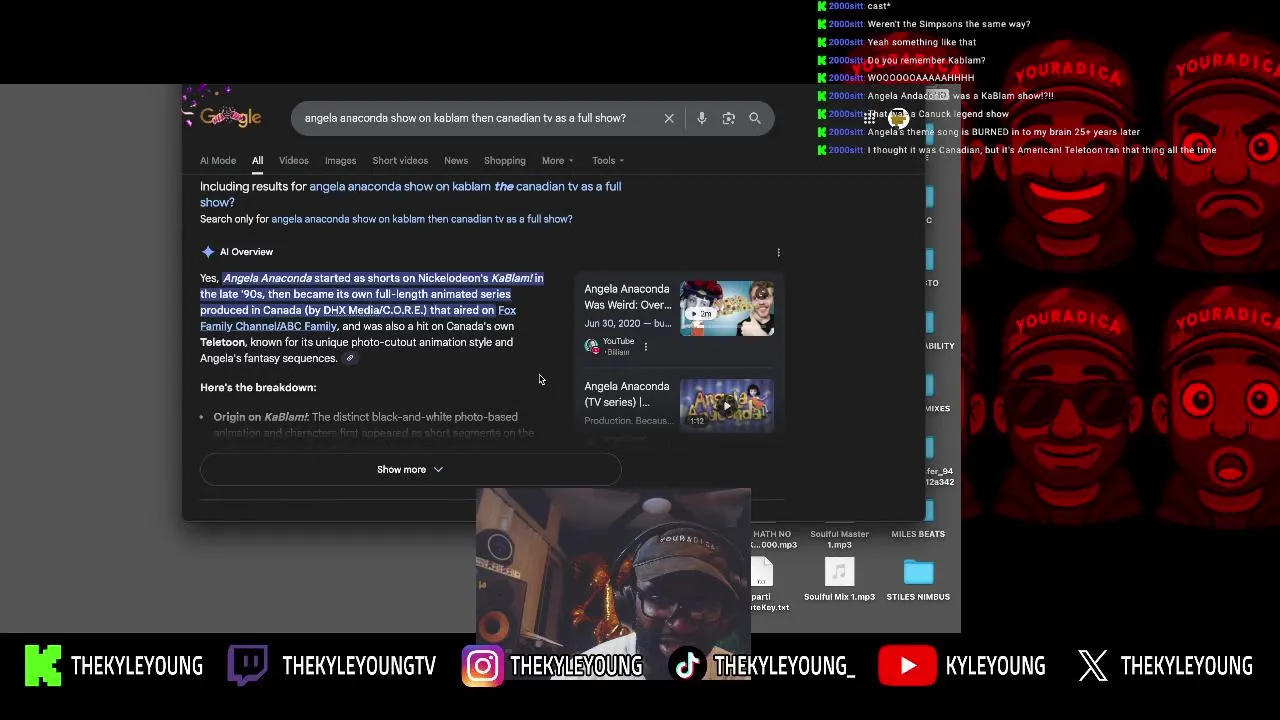Open search by image camera icon
Screen dimensions: 1280x720
(729, 118)
